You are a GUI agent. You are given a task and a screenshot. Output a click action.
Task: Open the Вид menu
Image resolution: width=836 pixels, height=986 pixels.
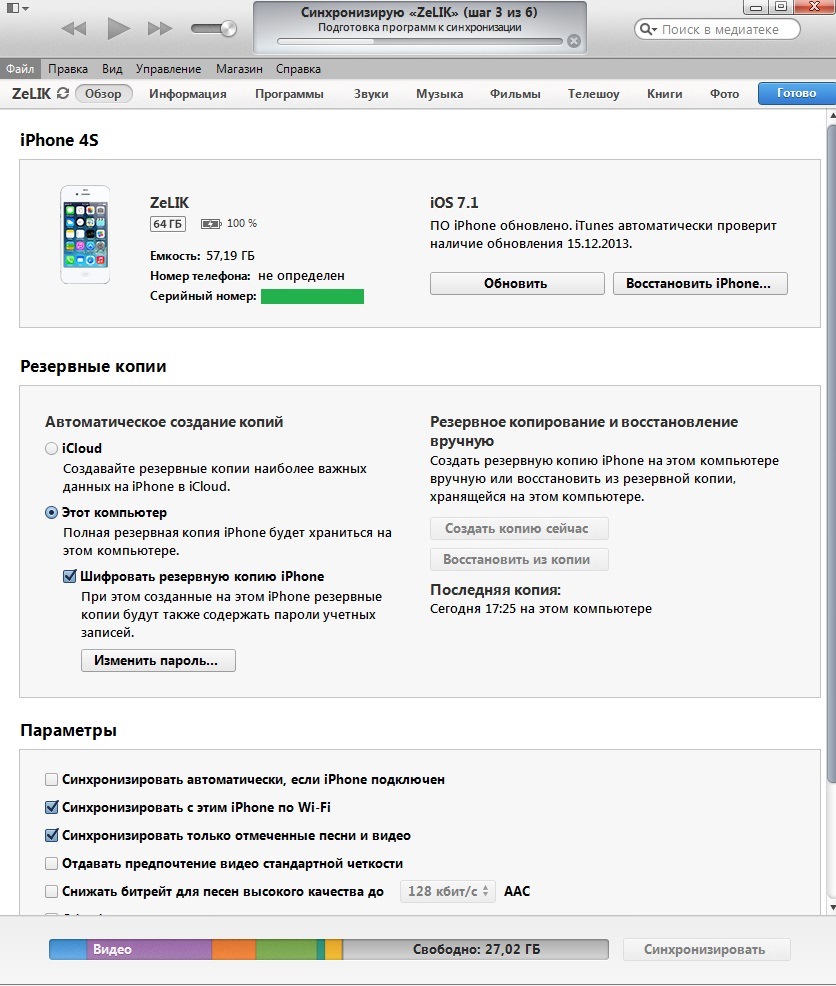click(x=112, y=69)
